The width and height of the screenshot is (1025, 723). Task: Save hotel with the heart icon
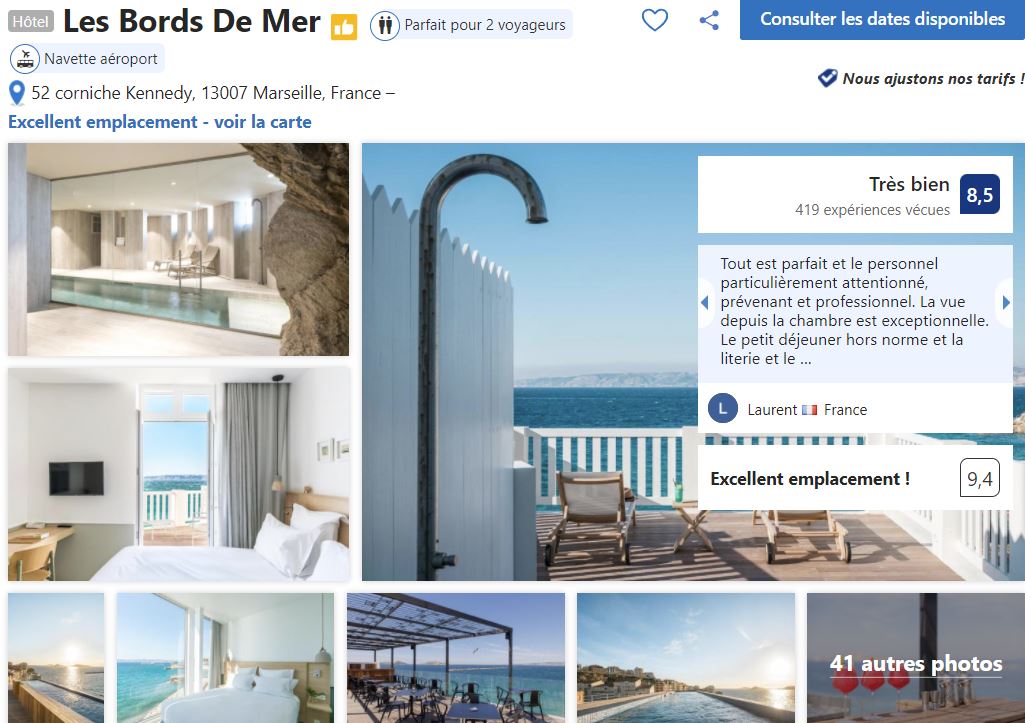(654, 20)
